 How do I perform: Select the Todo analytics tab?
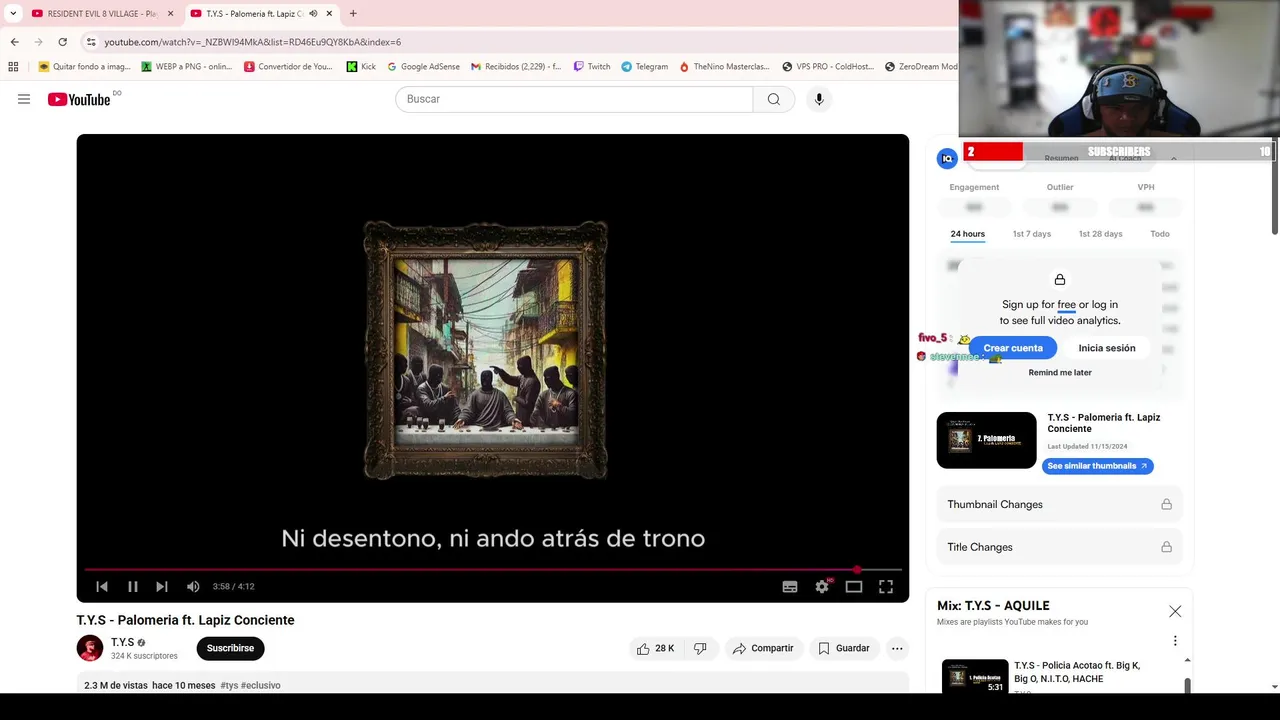(1160, 234)
